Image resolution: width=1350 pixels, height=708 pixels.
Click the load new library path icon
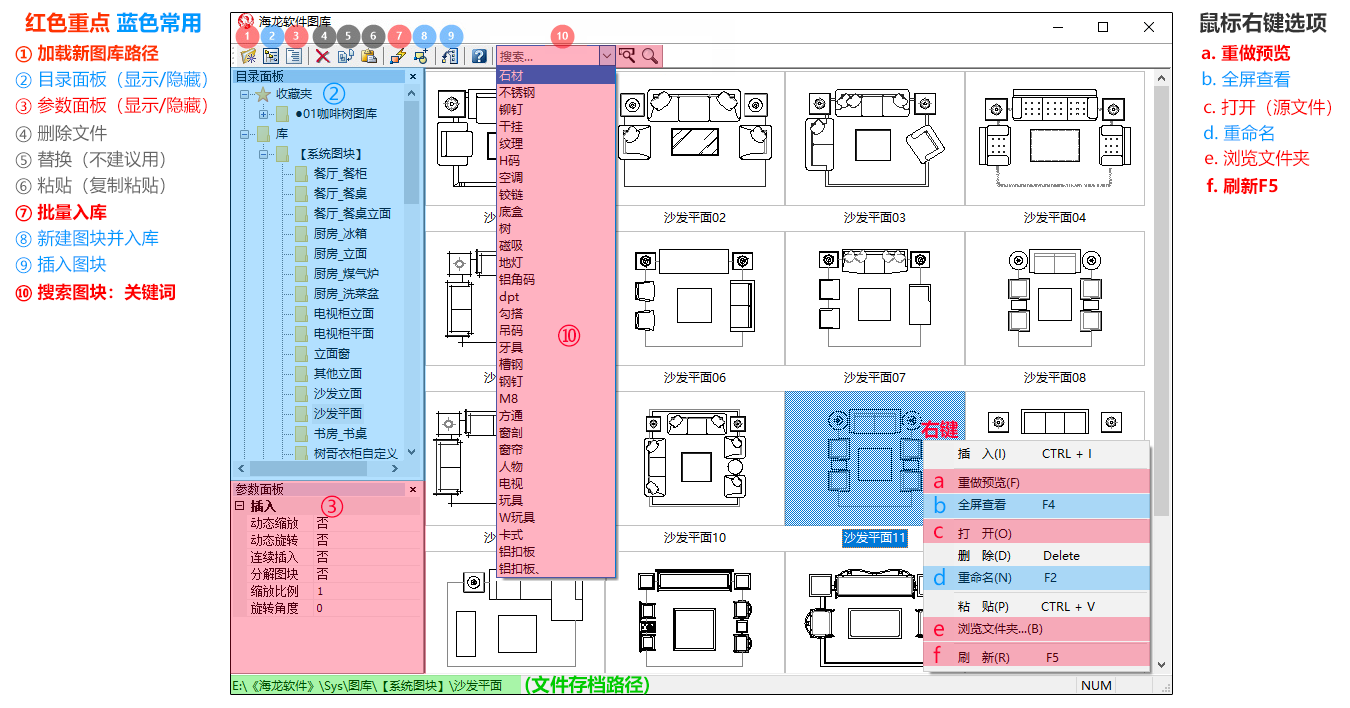pyautogui.click(x=247, y=57)
